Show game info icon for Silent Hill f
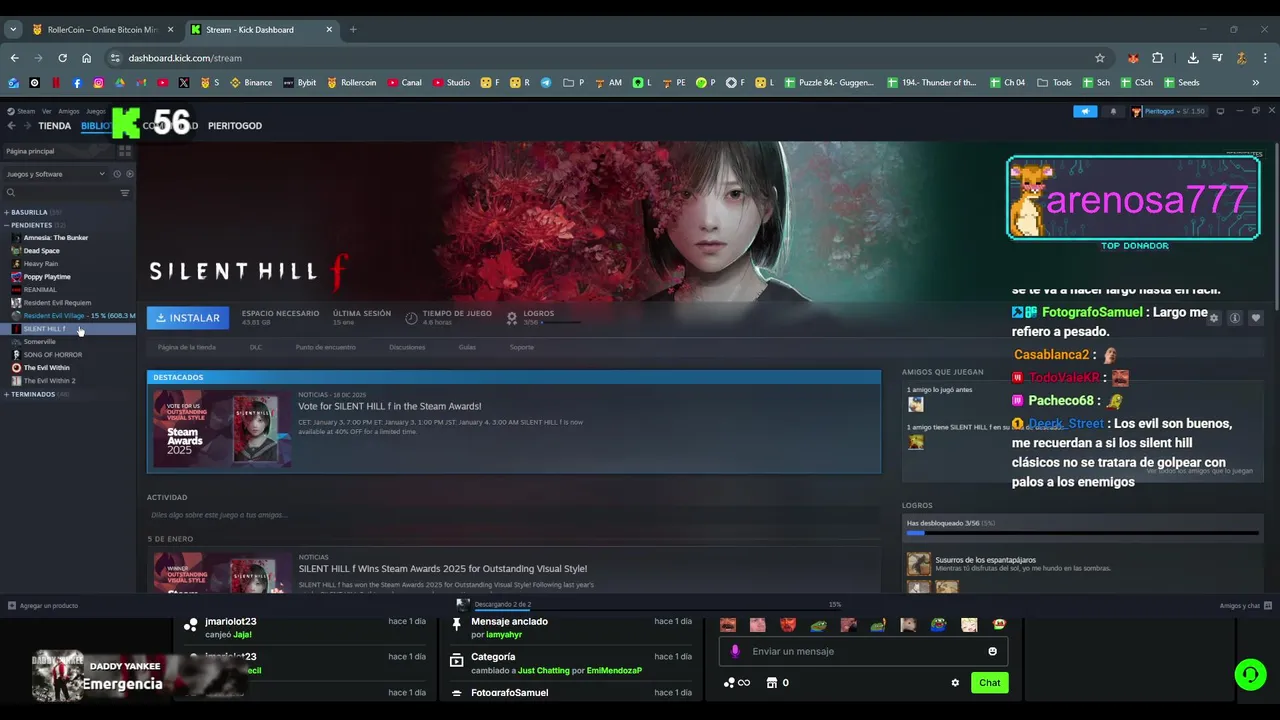Screen dimensions: 1280x720 [x=1235, y=318]
